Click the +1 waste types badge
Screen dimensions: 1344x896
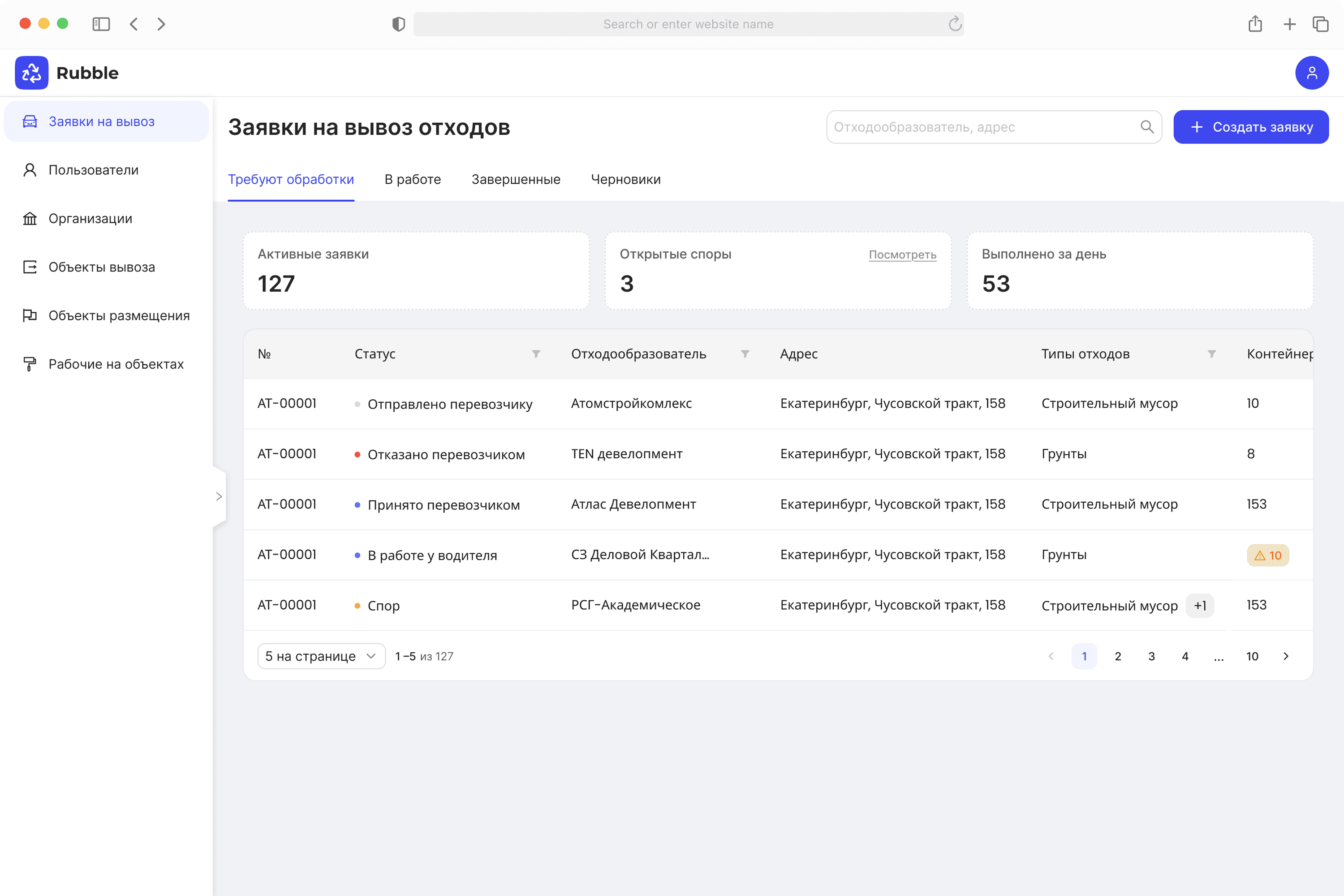tap(1199, 606)
